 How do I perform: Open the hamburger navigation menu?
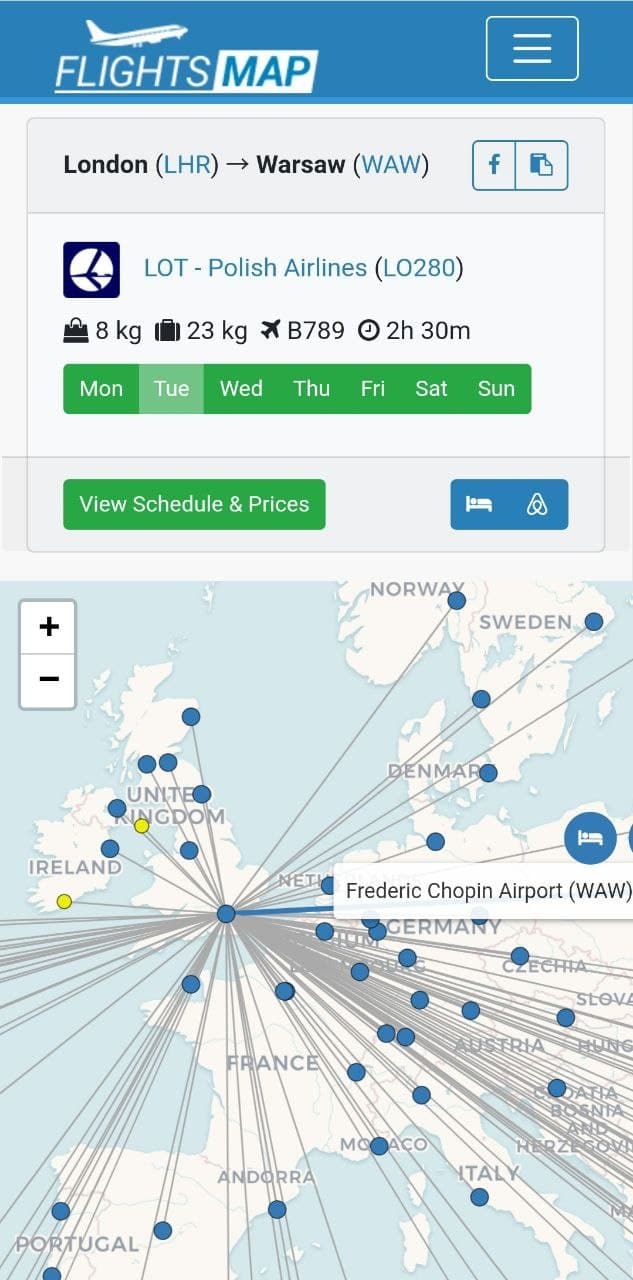(x=531, y=49)
